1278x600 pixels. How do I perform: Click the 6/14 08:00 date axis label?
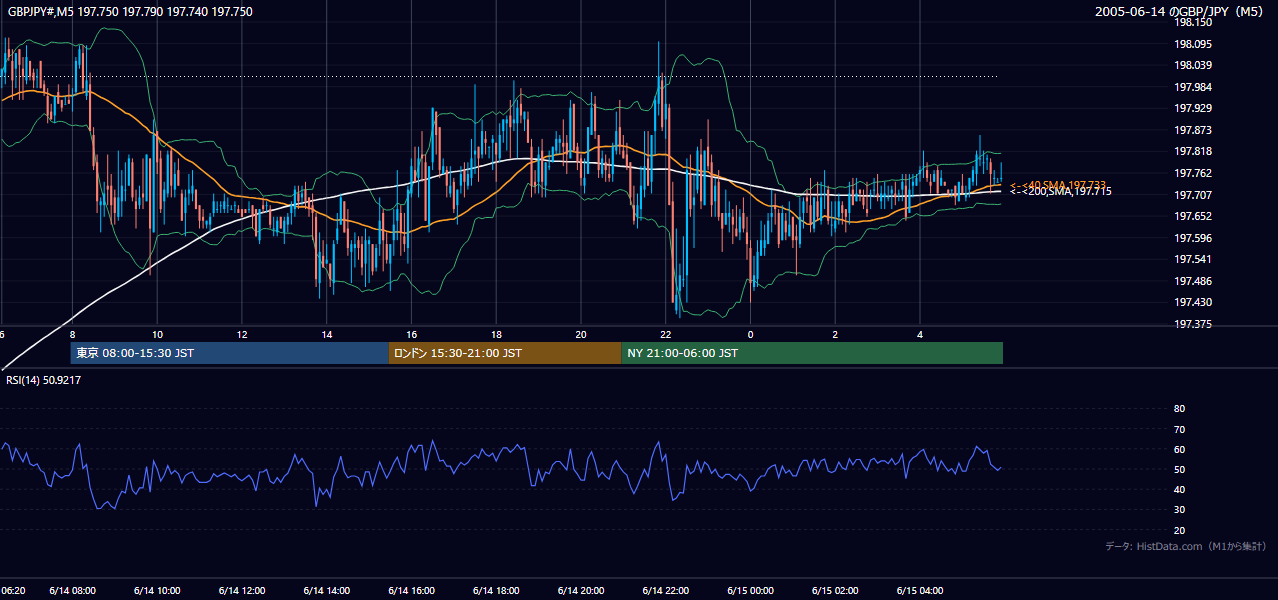[x=72, y=591]
